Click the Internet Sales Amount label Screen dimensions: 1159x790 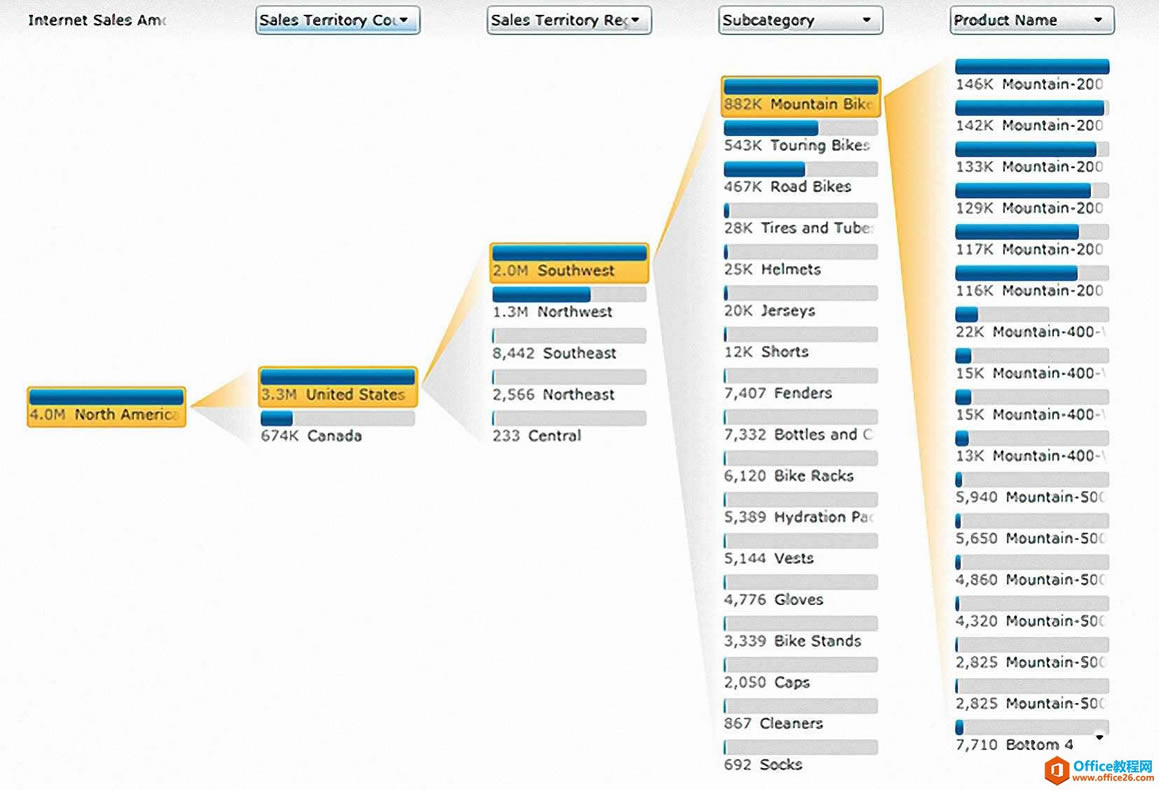(97, 20)
